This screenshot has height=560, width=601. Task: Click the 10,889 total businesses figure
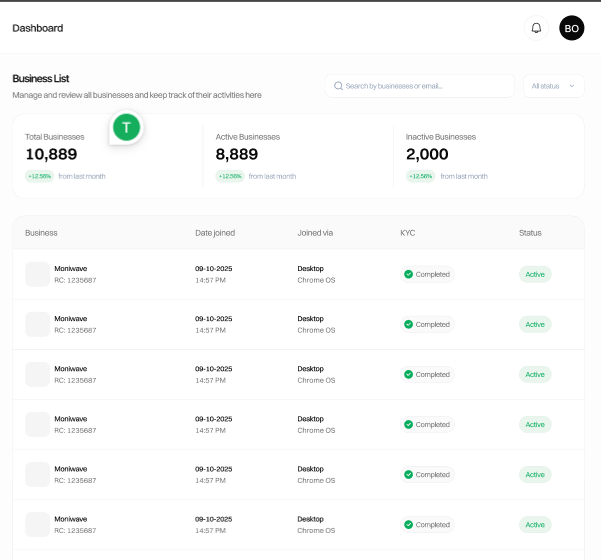(51, 154)
